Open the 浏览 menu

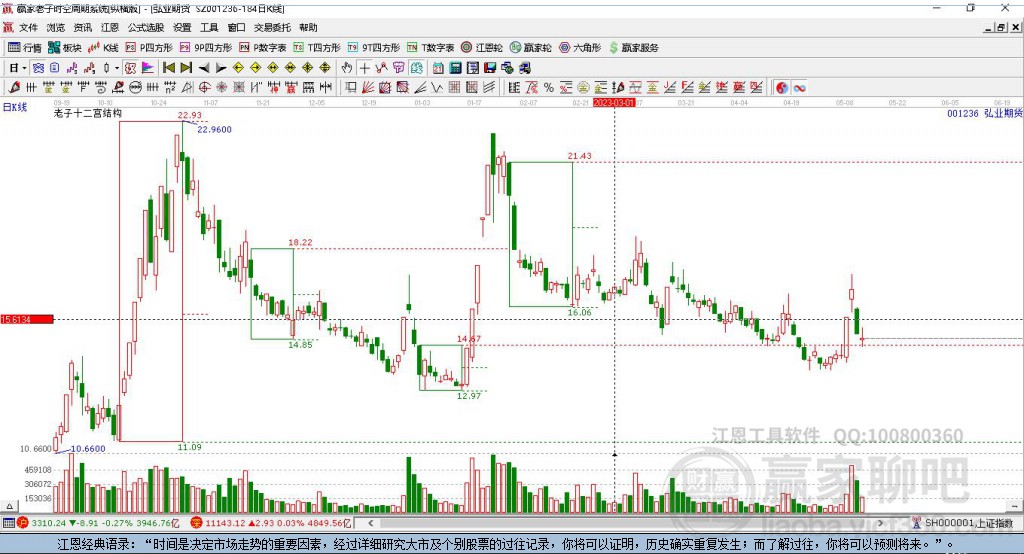click(56, 27)
